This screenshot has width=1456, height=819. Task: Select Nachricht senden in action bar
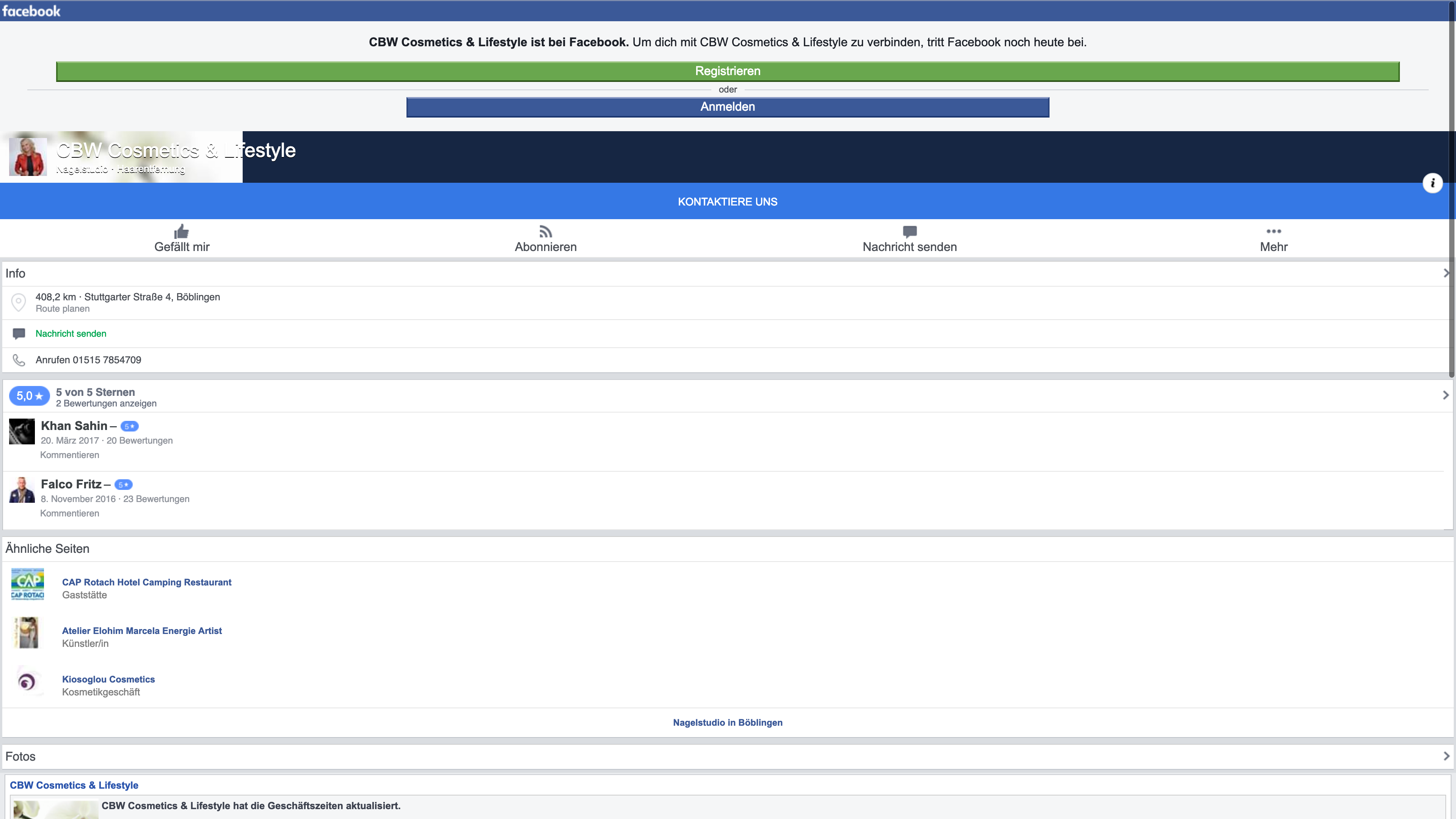910,247
